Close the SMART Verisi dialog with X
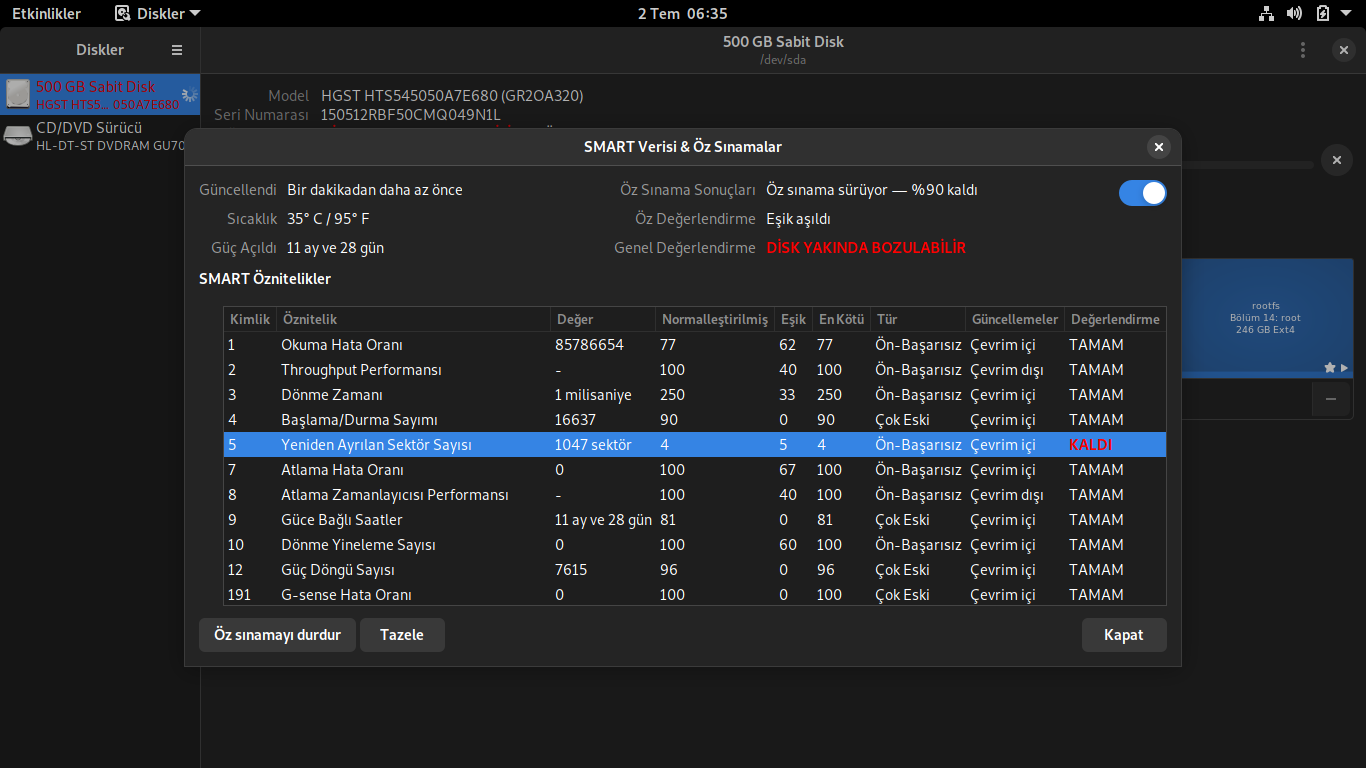Image resolution: width=1366 pixels, height=768 pixels. click(x=1159, y=147)
